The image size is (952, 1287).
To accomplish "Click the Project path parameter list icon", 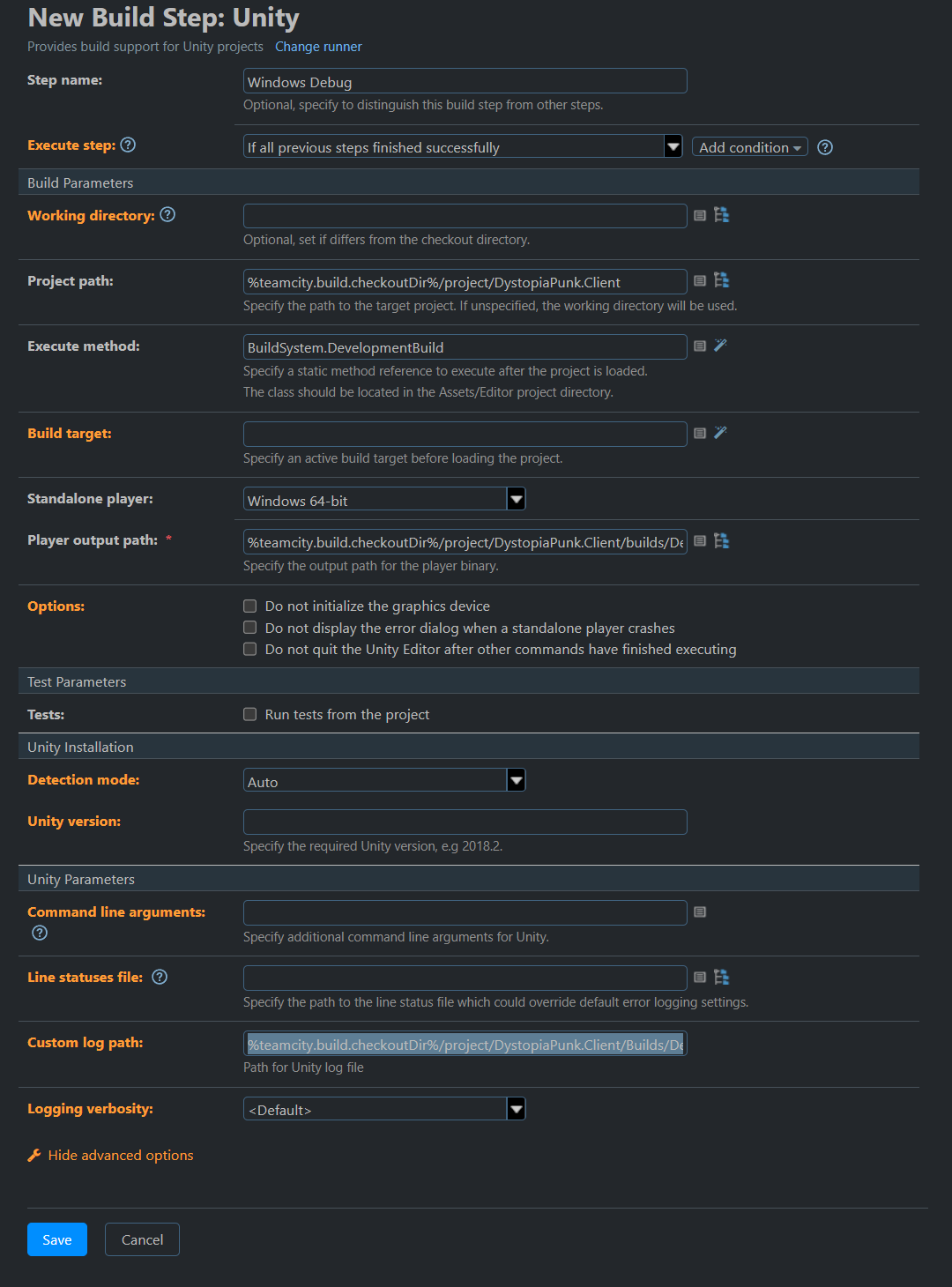I will (700, 280).
